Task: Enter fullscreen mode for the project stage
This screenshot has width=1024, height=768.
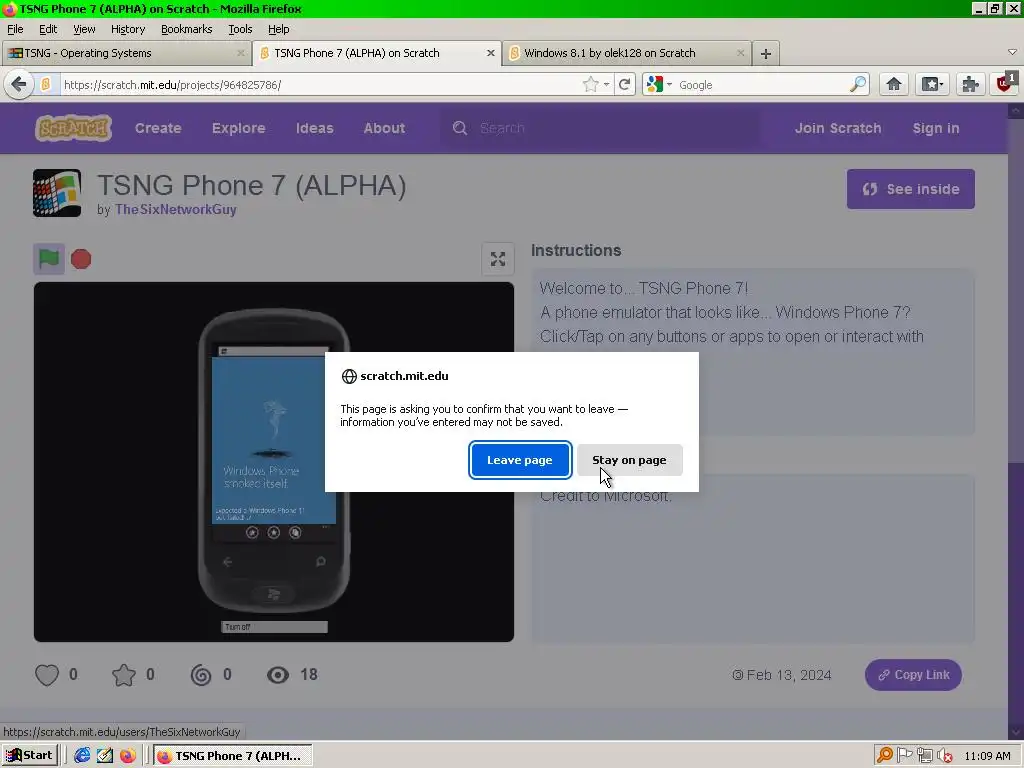Action: [498, 259]
